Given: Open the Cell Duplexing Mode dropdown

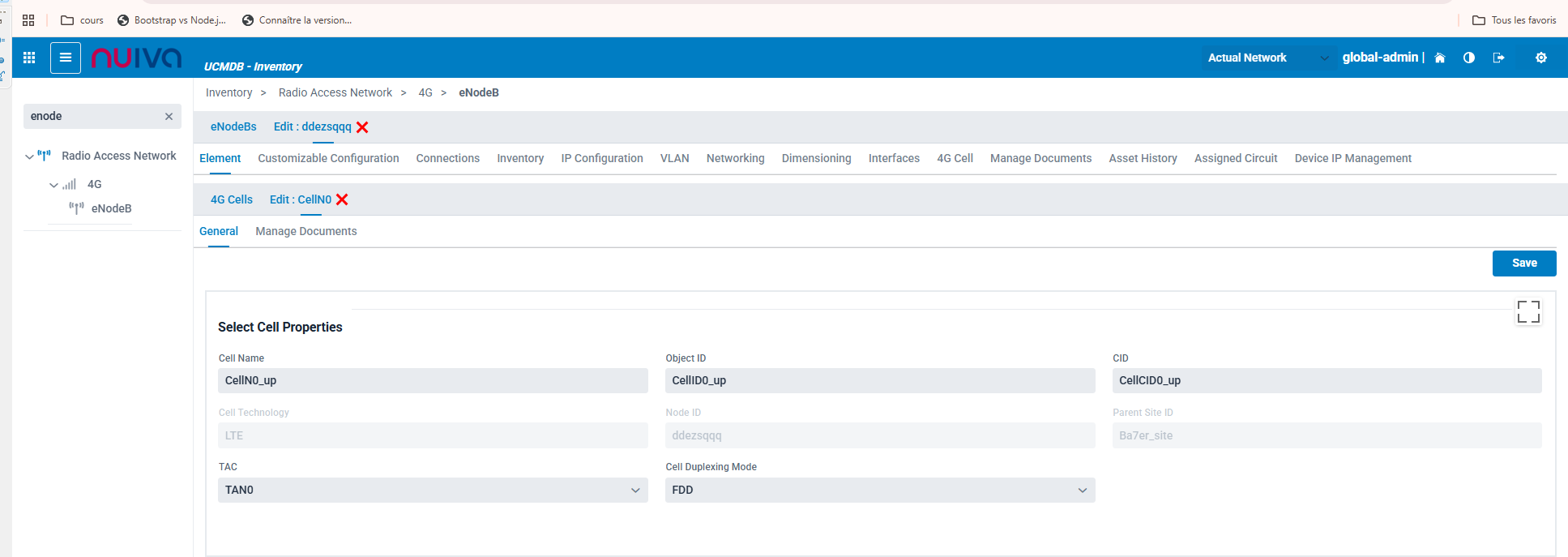Looking at the screenshot, I should pyautogui.click(x=879, y=490).
